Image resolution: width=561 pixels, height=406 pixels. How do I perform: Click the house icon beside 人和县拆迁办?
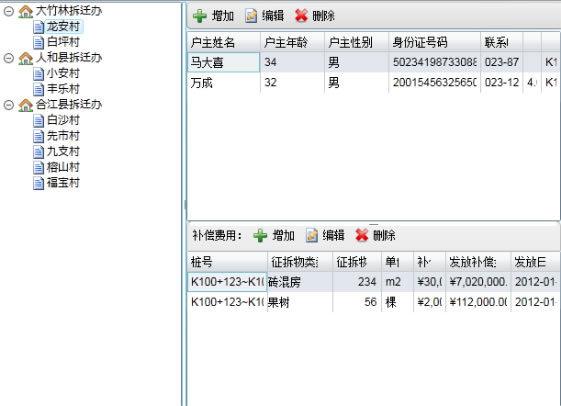(x=26, y=58)
